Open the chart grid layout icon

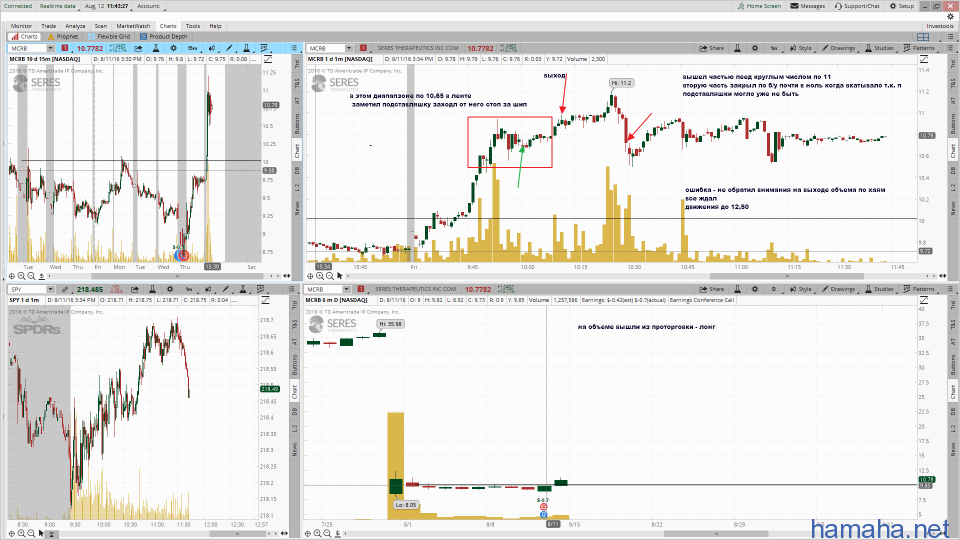(x=923, y=37)
